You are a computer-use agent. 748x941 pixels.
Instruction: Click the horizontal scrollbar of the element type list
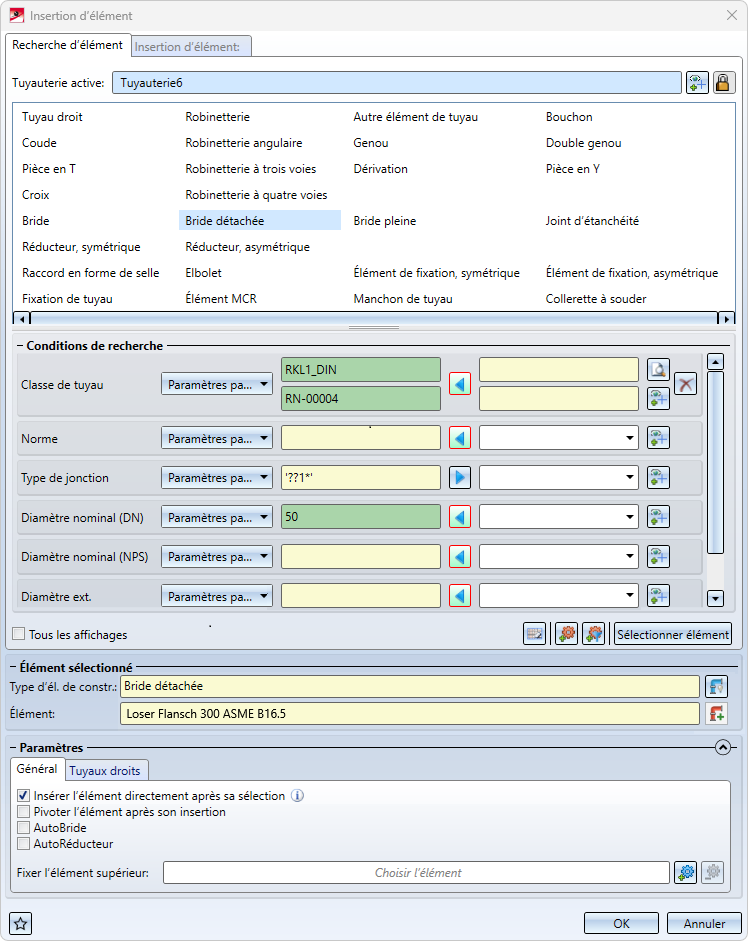tap(370, 319)
